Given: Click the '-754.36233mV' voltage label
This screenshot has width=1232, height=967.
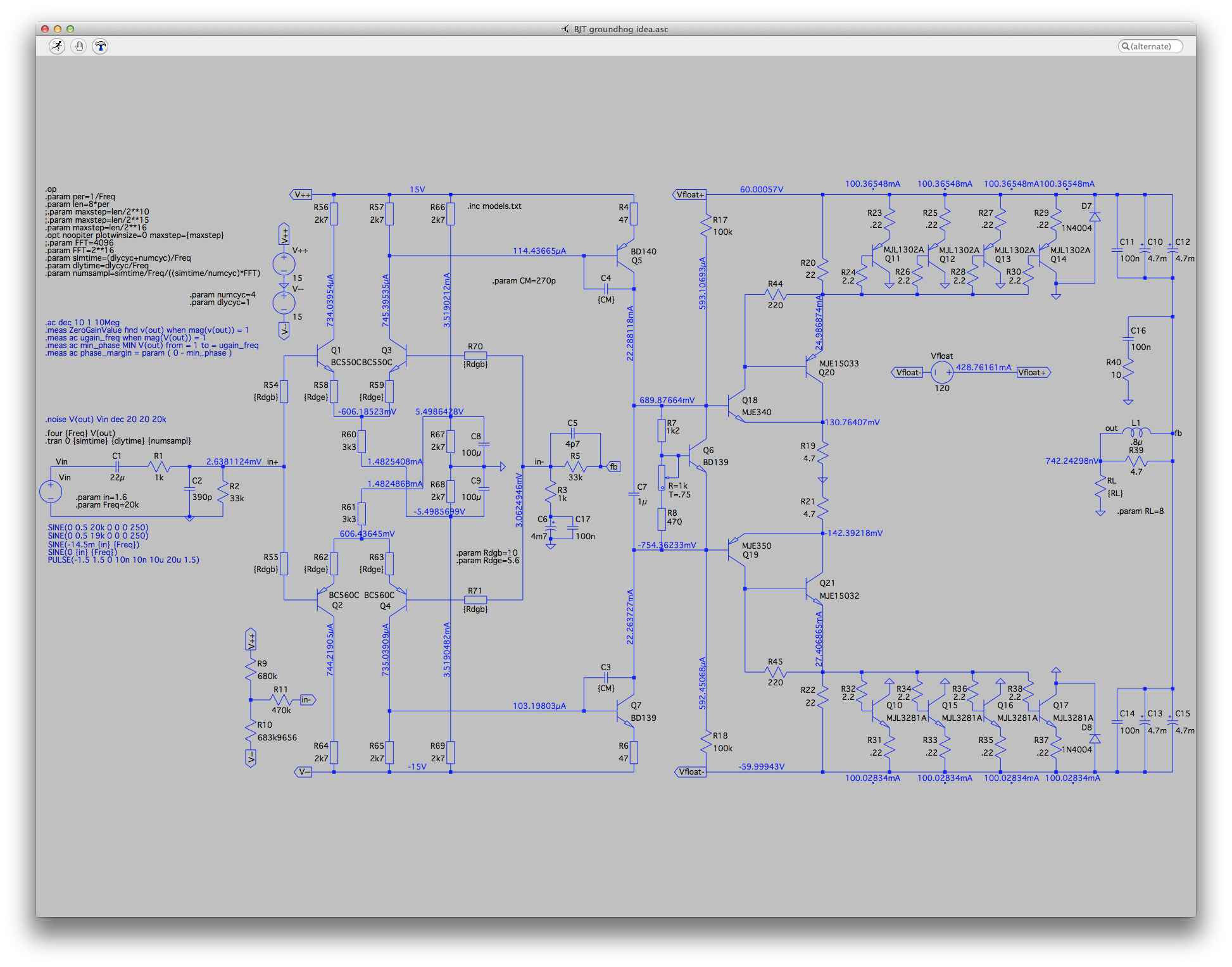Looking at the screenshot, I should [667, 545].
